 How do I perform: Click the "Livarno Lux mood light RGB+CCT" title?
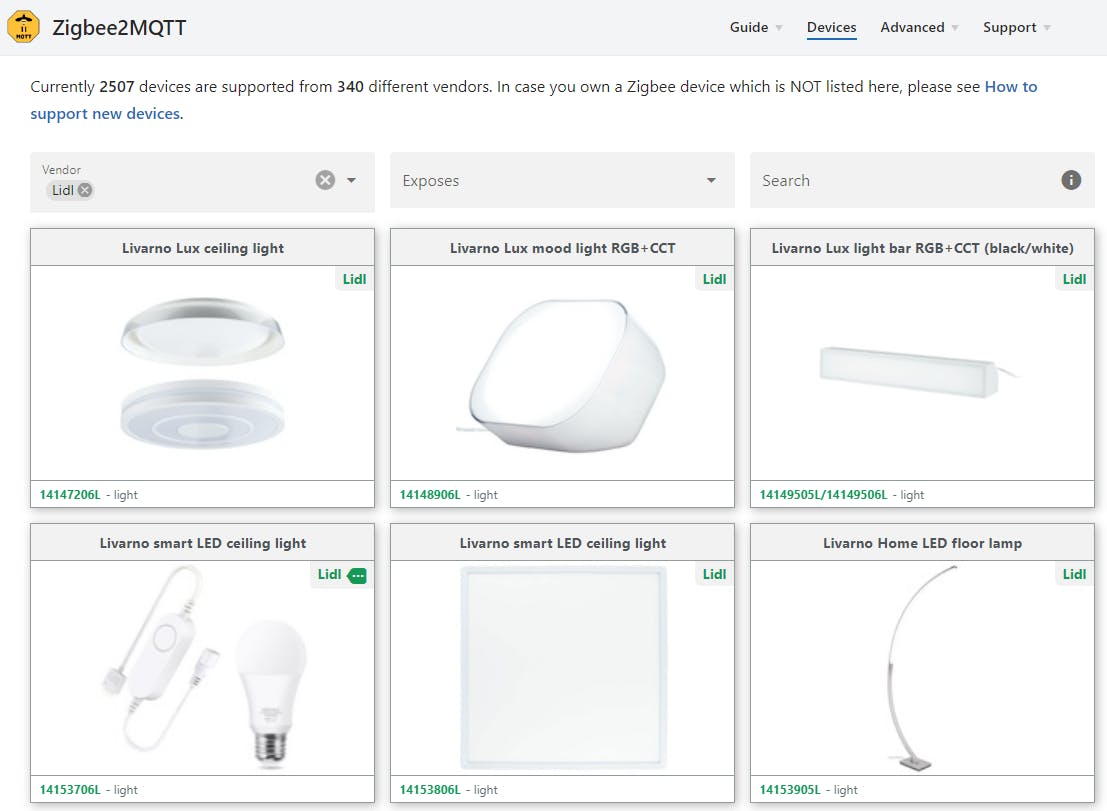(563, 248)
